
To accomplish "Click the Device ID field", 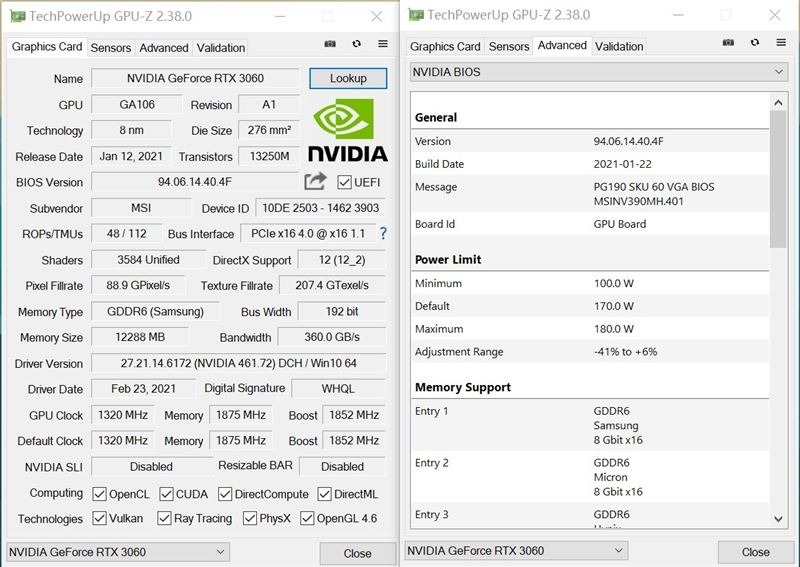I will (320, 208).
